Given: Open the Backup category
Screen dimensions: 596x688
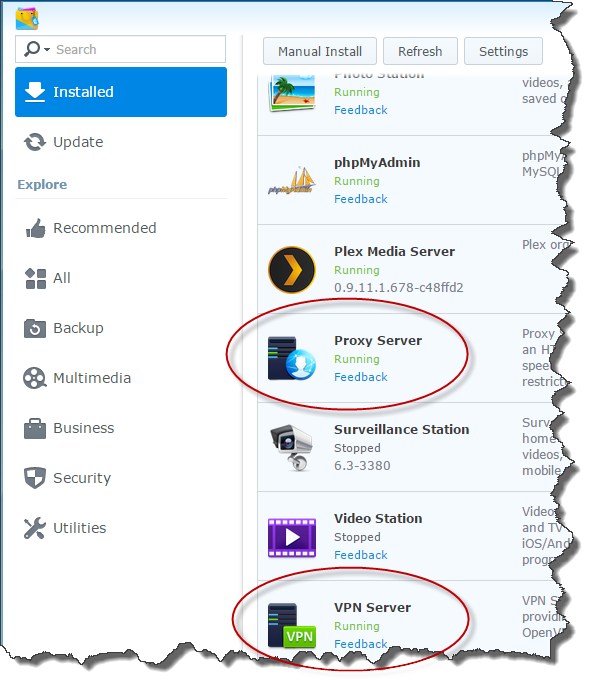Looking at the screenshot, I should [121, 328].
